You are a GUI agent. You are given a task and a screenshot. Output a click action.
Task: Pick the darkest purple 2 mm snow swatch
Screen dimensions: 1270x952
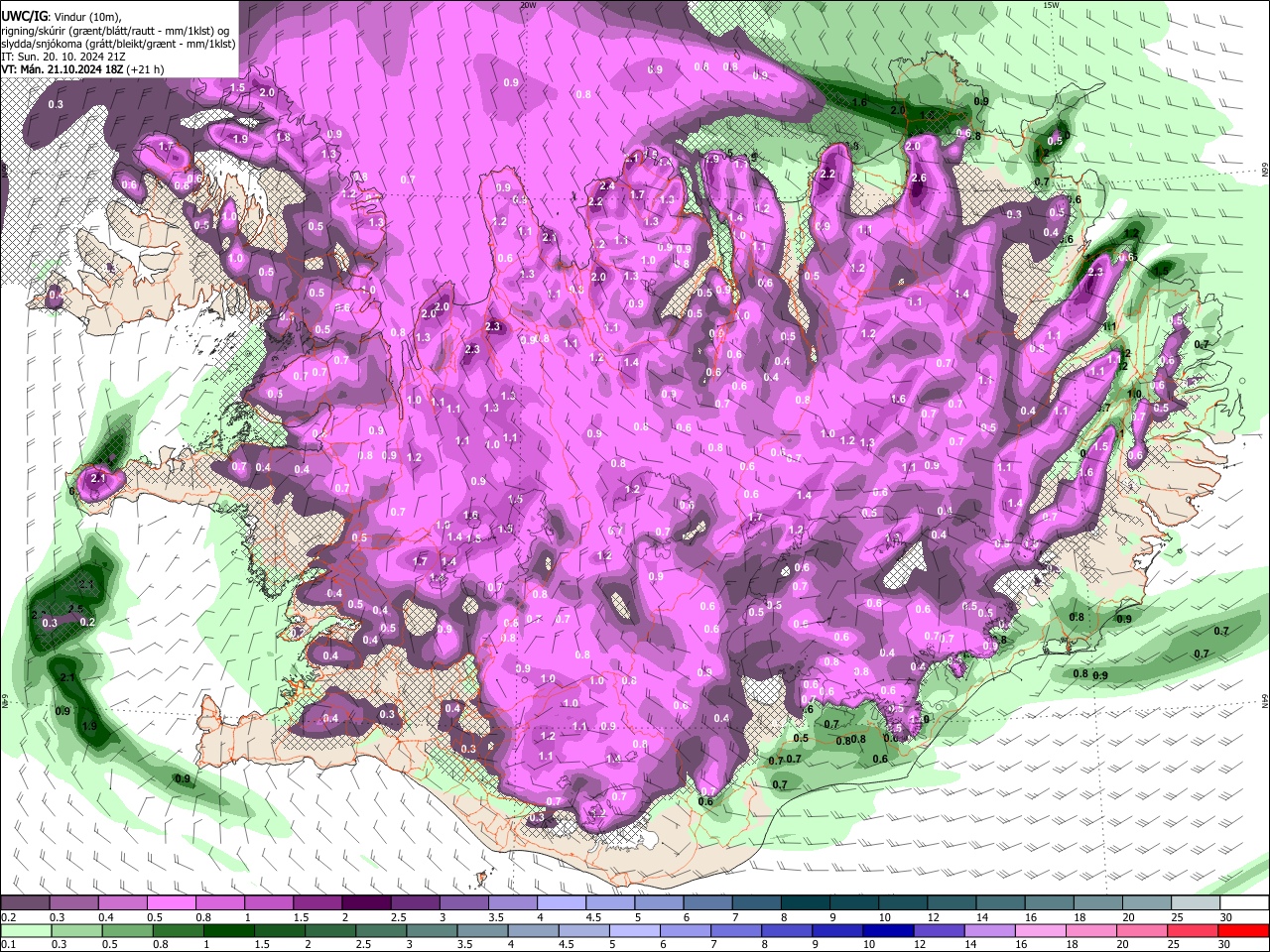tap(366, 903)
